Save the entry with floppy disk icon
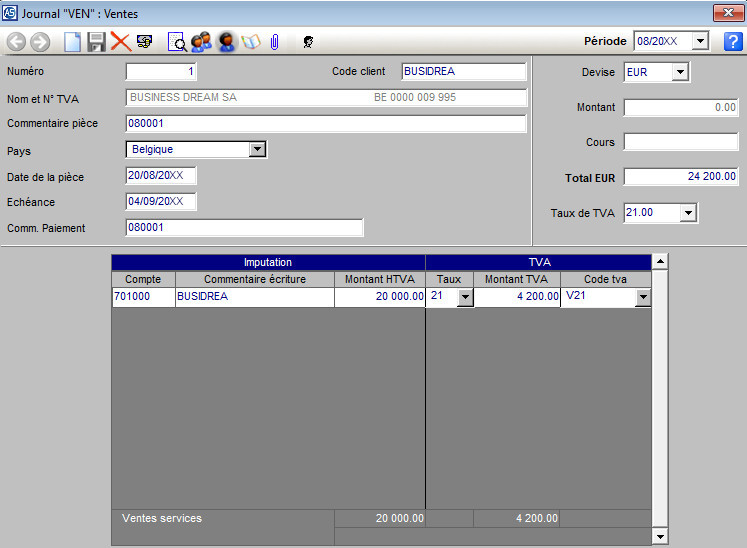Viewport: 747px width, 548px height. point(96,42)
